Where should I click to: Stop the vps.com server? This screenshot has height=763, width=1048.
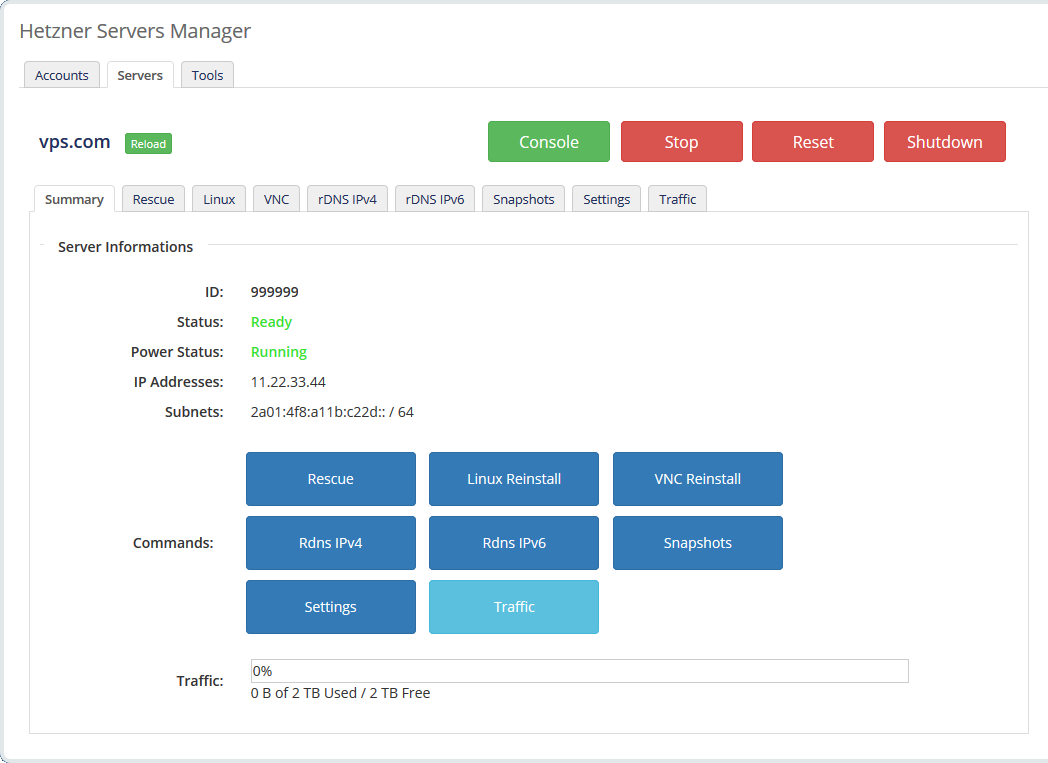click(x=681, y=141)
